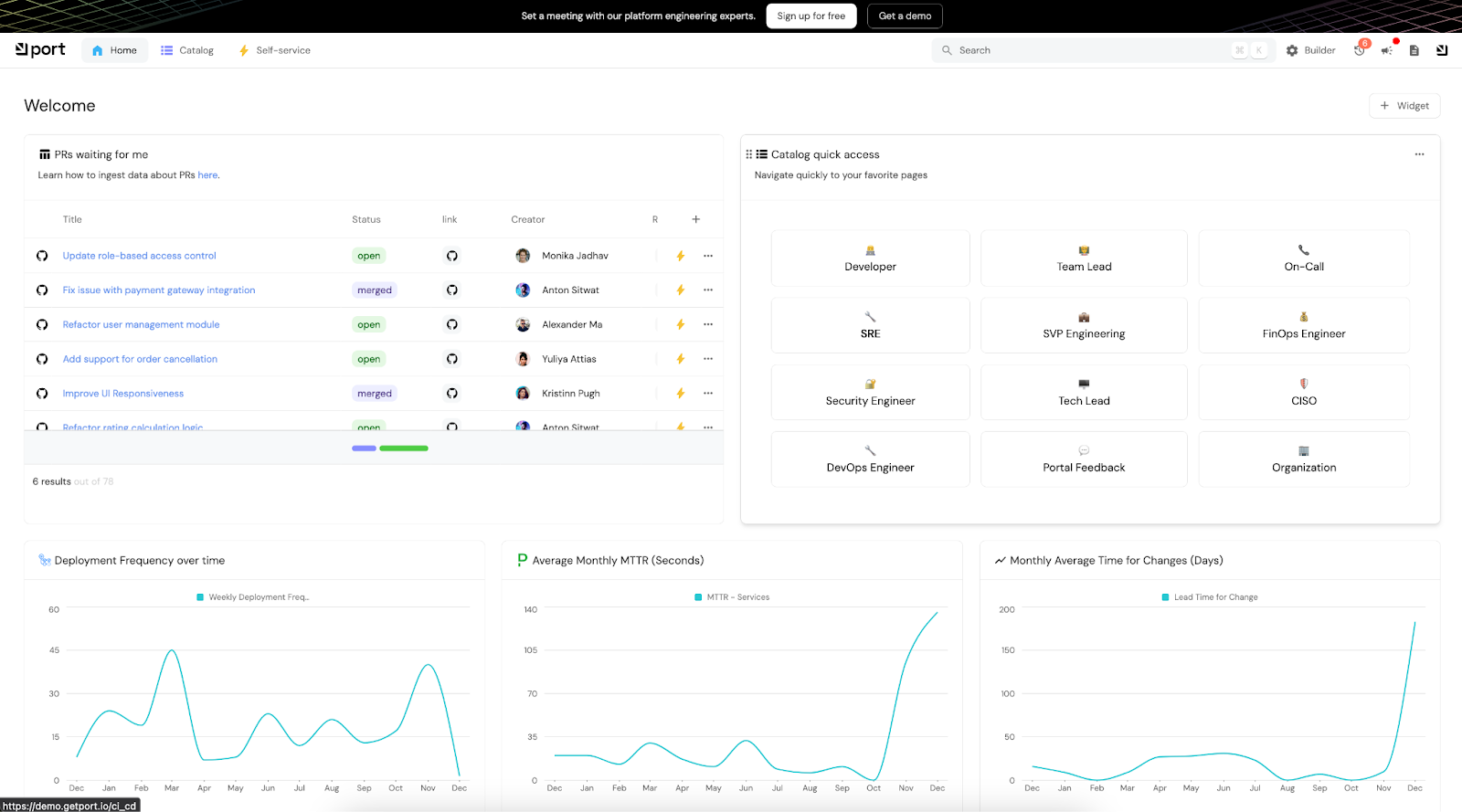This screenshot has width=1462, height=812.
Task: Click the GitHub link icon for Monika Jadhav's PR
Action: click(x=451, y=256)
